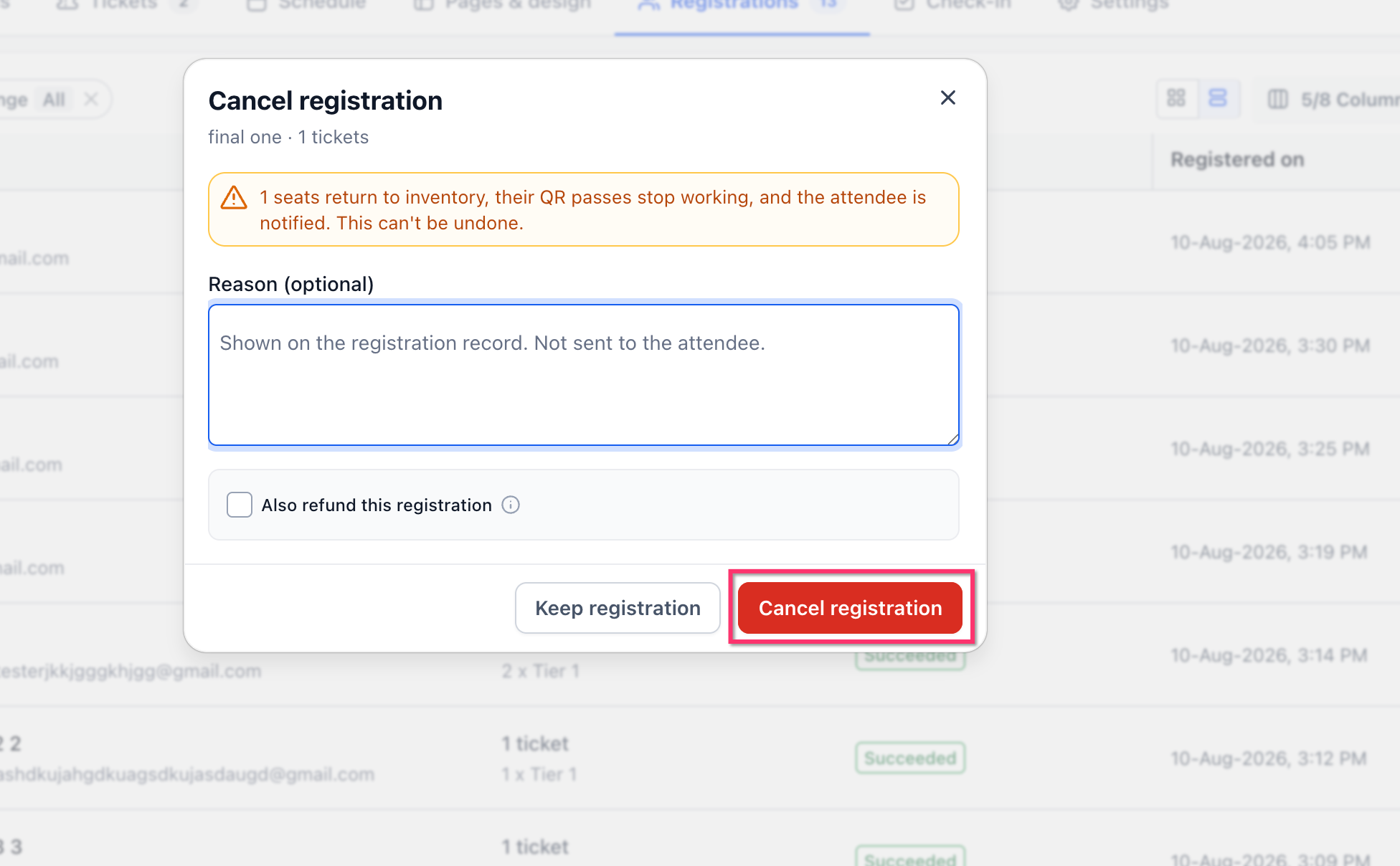
Task: Click the Registered on column header
Action: click(1237, 159)
